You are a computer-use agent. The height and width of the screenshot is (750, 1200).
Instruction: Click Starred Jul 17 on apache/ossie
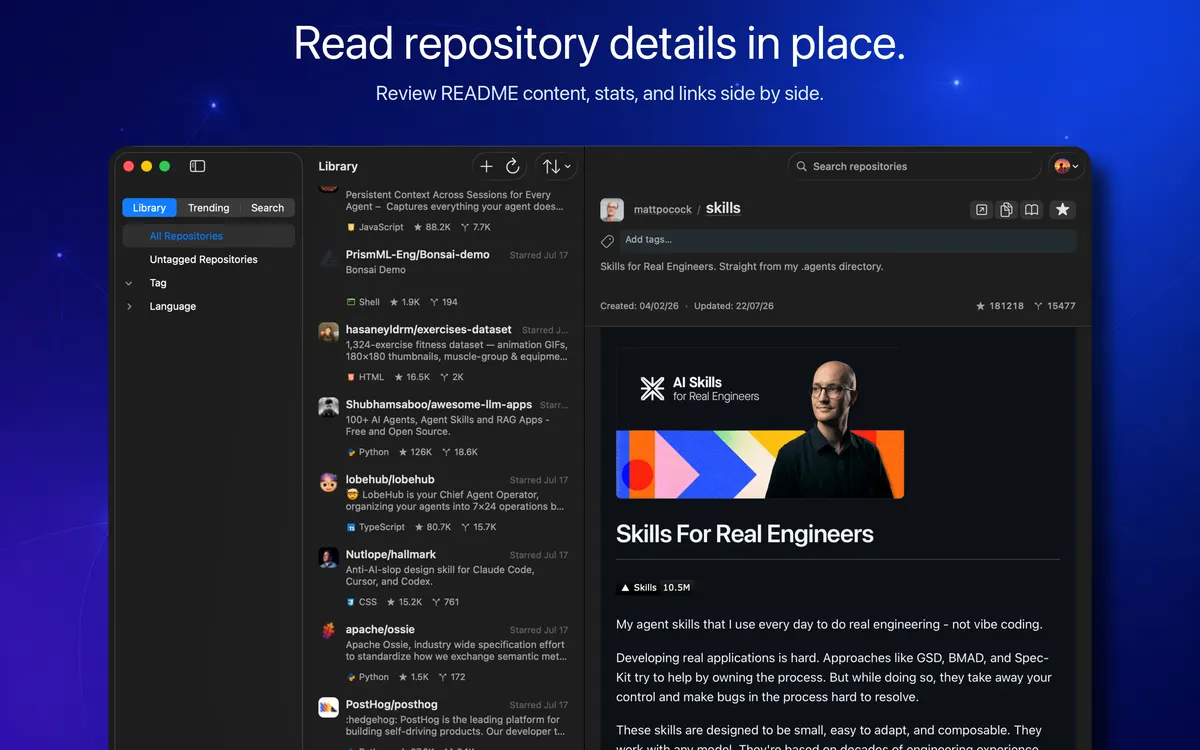pyautogui.click(x=539, y=630)
